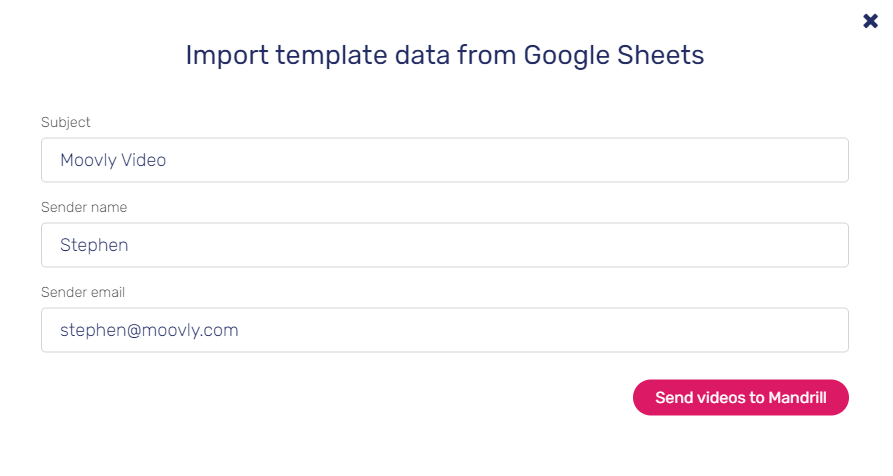Click the Sender name label

(84, 207)
